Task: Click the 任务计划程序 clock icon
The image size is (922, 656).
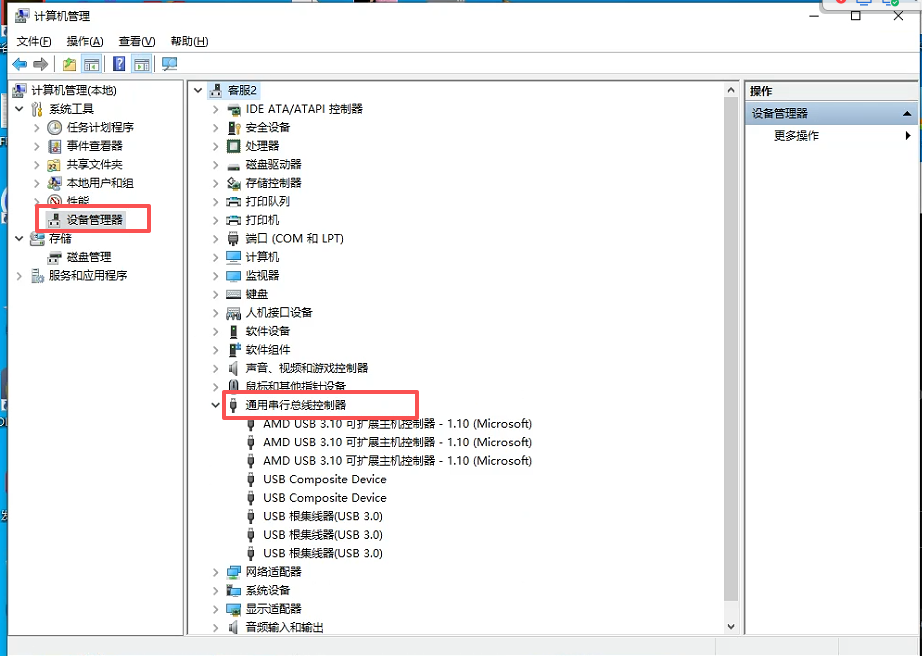Action: [x=54, y=128]
